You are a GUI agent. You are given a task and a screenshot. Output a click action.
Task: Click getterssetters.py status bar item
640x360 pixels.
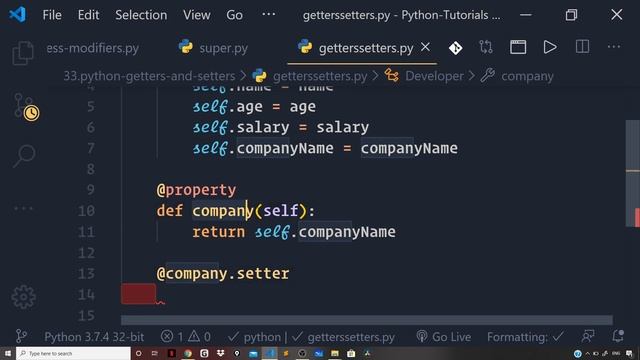(343, 337)
